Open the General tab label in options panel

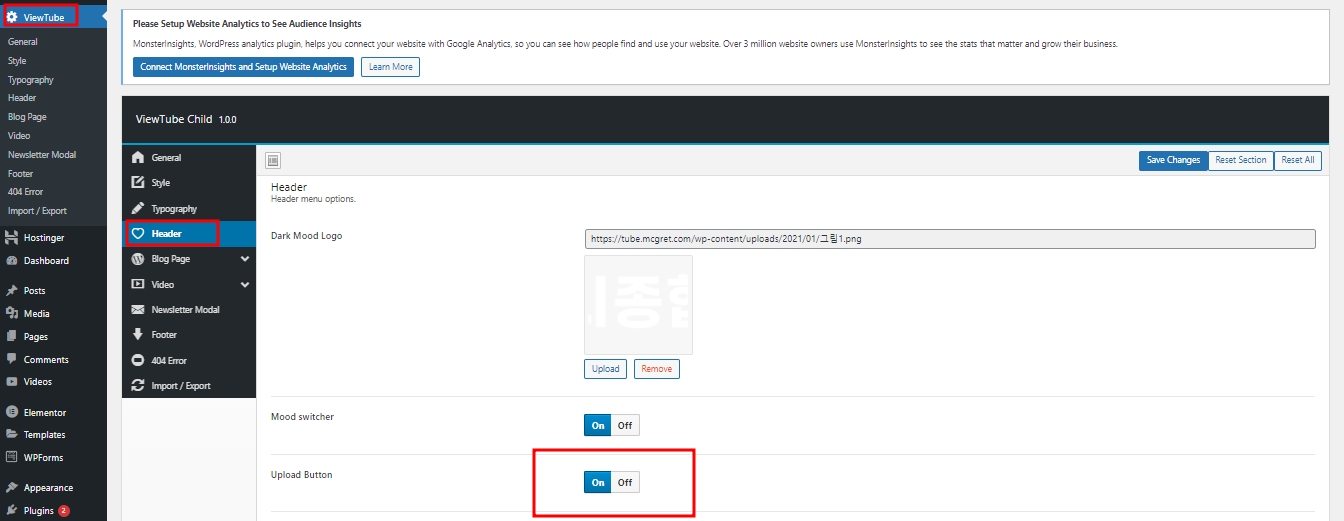click(x=167, y=158)
